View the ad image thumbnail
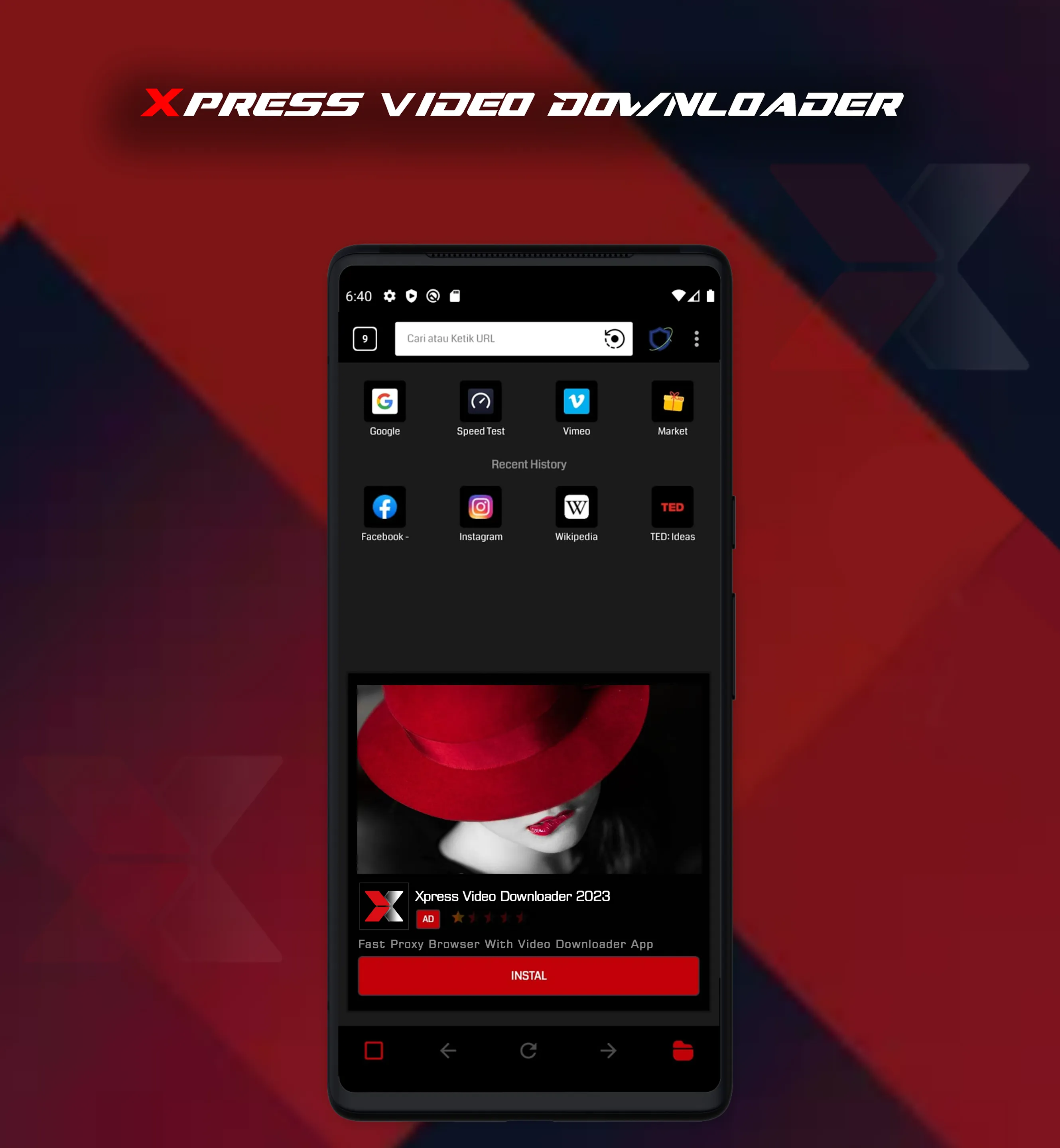The image size is (1060, 1148). point(530,772)
